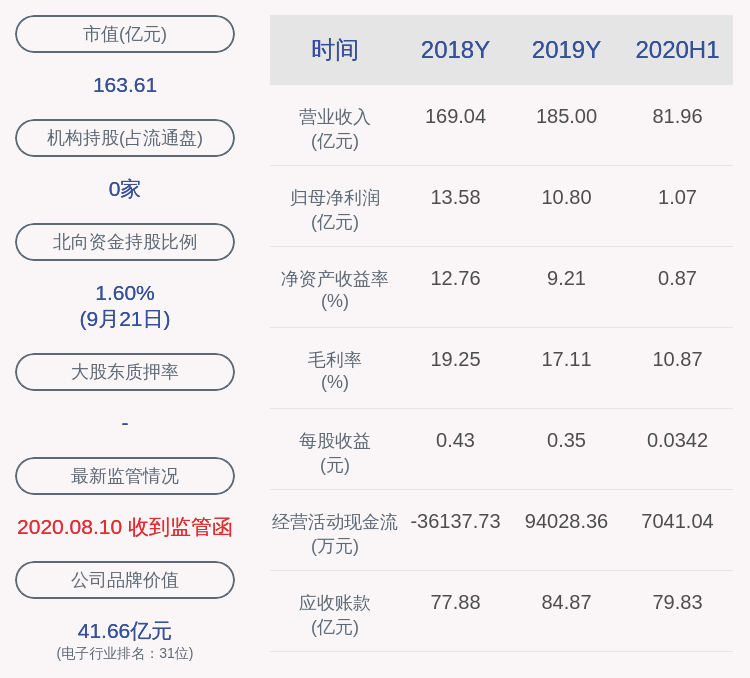The image size is (750, 678).
Task: Select gross margin value 19.25
Action: pos(455,359)
